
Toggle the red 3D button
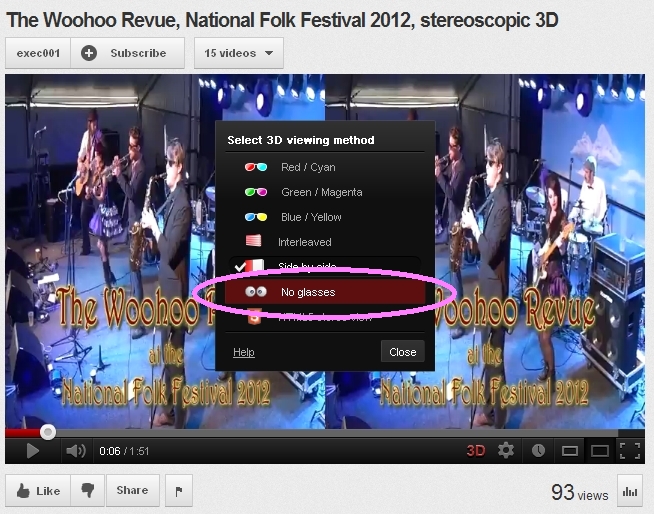(476, 451)
